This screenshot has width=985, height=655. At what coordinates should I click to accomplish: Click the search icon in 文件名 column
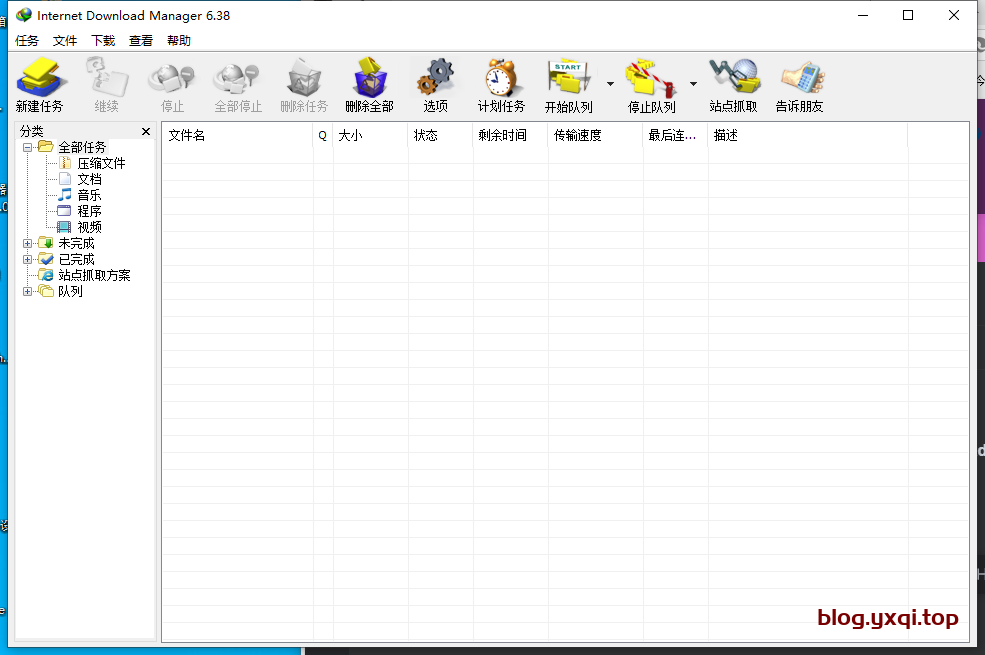[x=322, y=135]
